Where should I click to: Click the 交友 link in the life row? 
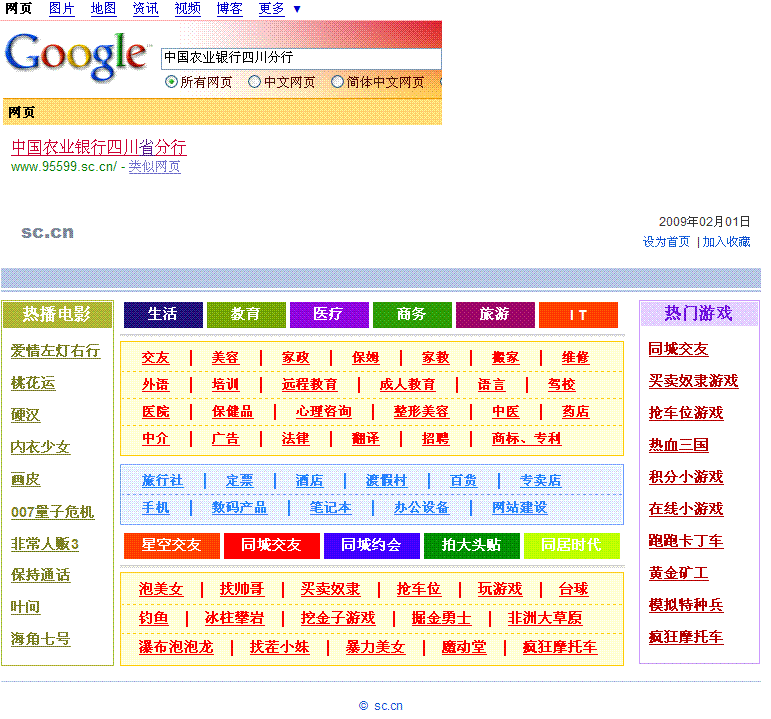click(x=155, y=358)
